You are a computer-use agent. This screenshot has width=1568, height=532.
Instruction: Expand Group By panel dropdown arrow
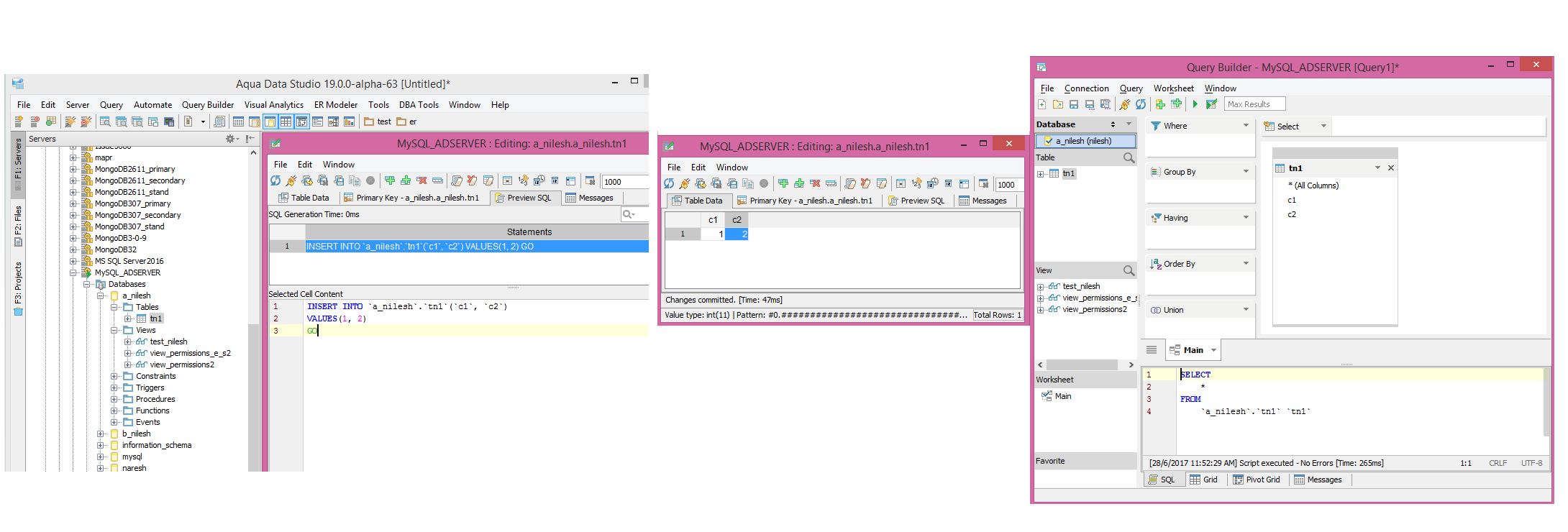[1246, 171]
